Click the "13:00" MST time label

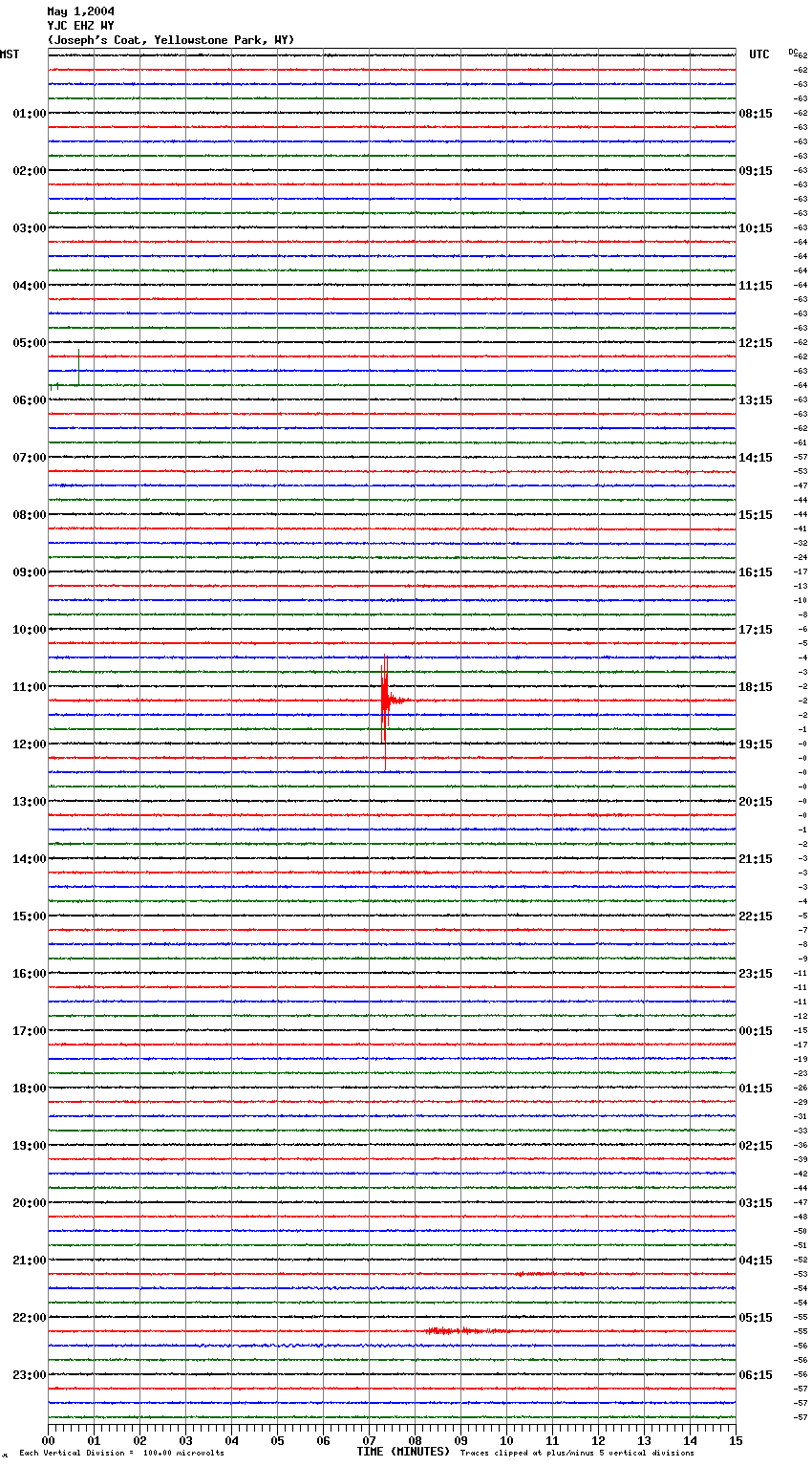[30, 802]
